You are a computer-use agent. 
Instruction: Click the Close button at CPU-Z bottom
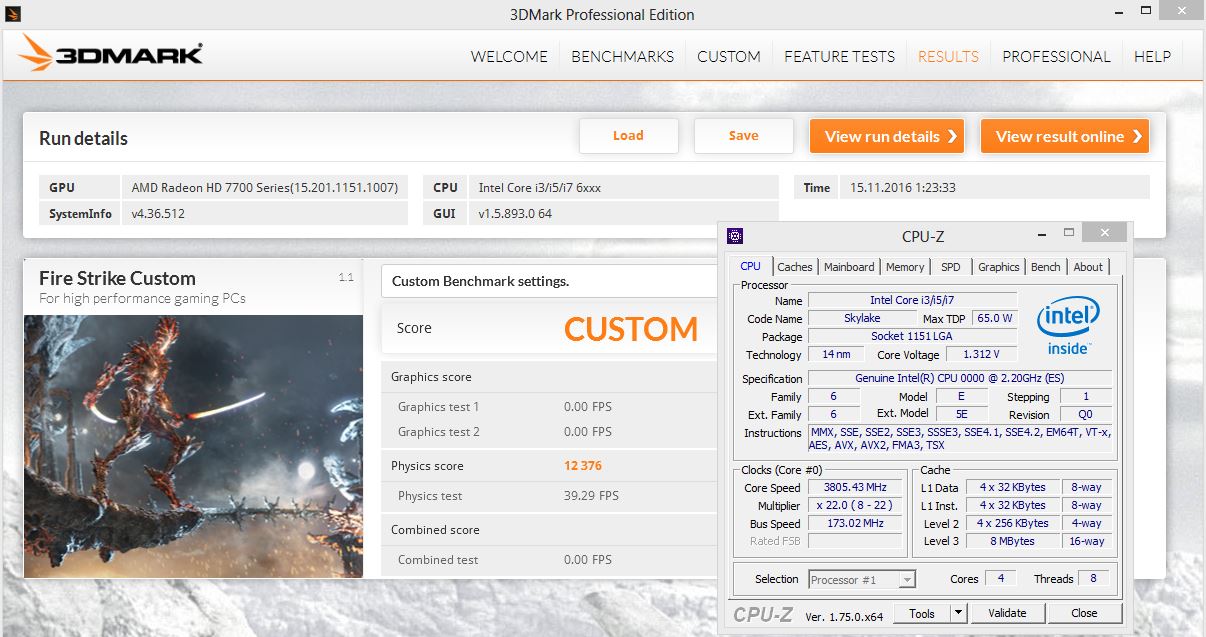pos(1084,613)
